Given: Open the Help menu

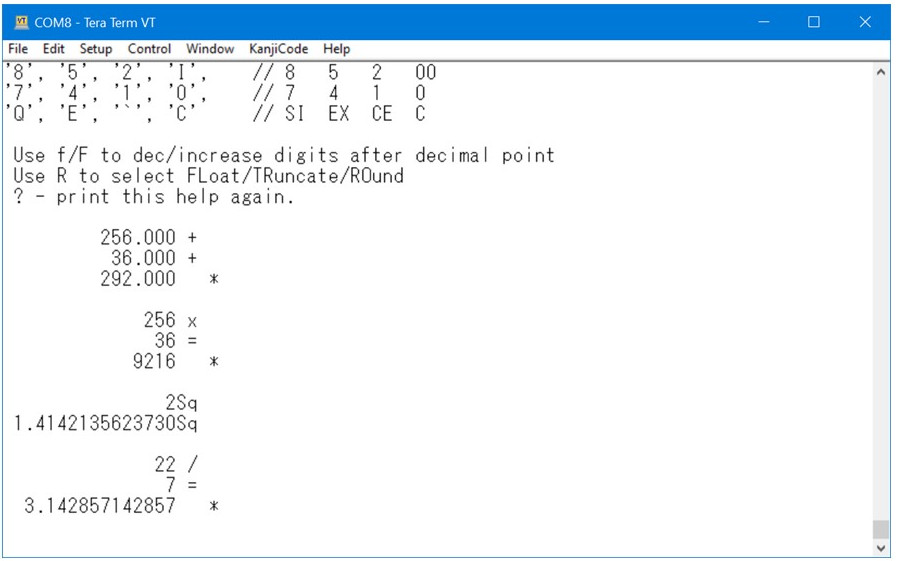Looking at the screenshot, I should [336, 49].
